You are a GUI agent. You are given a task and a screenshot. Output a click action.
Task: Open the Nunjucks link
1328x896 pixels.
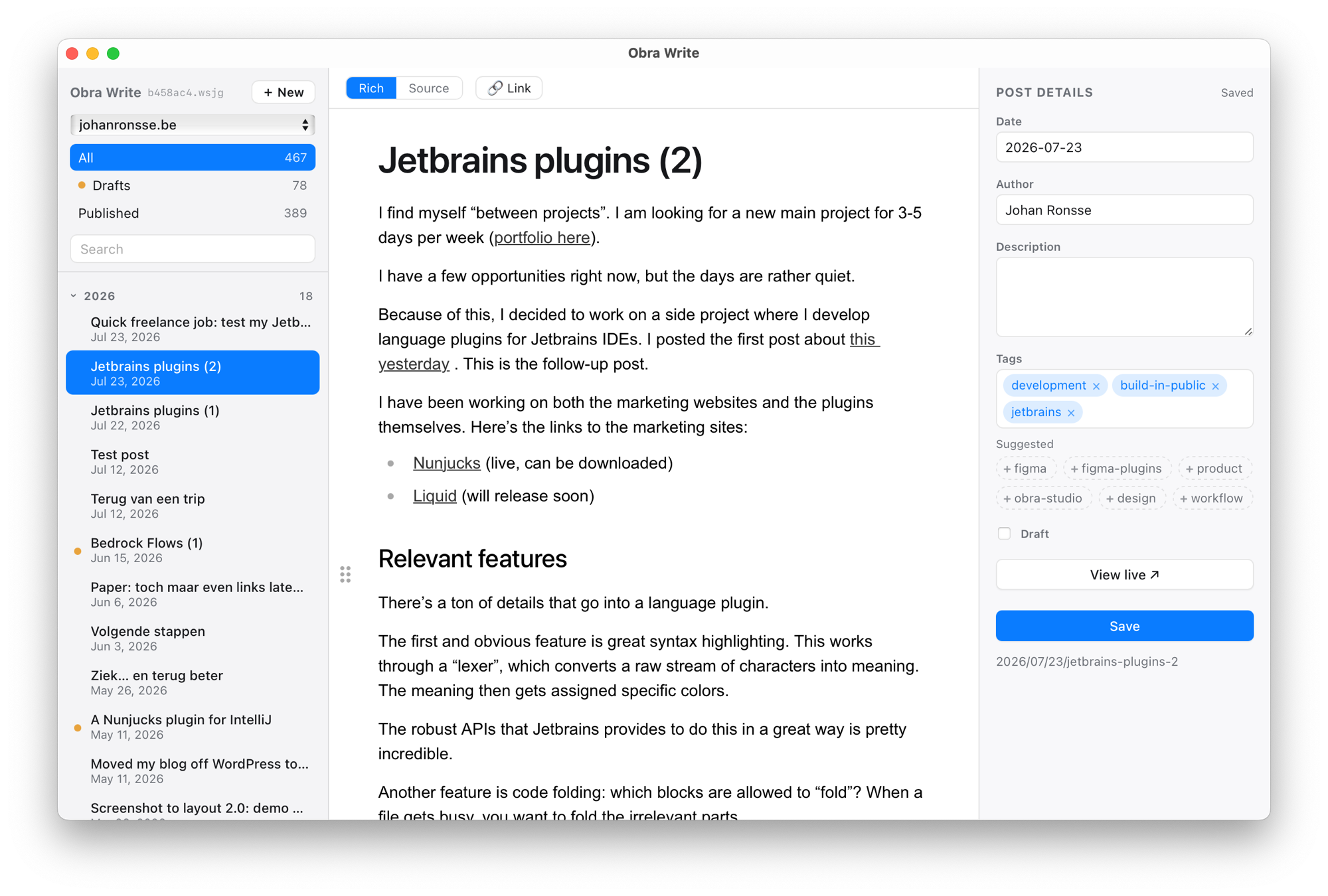pyautogui.click(x=446, y=463)
